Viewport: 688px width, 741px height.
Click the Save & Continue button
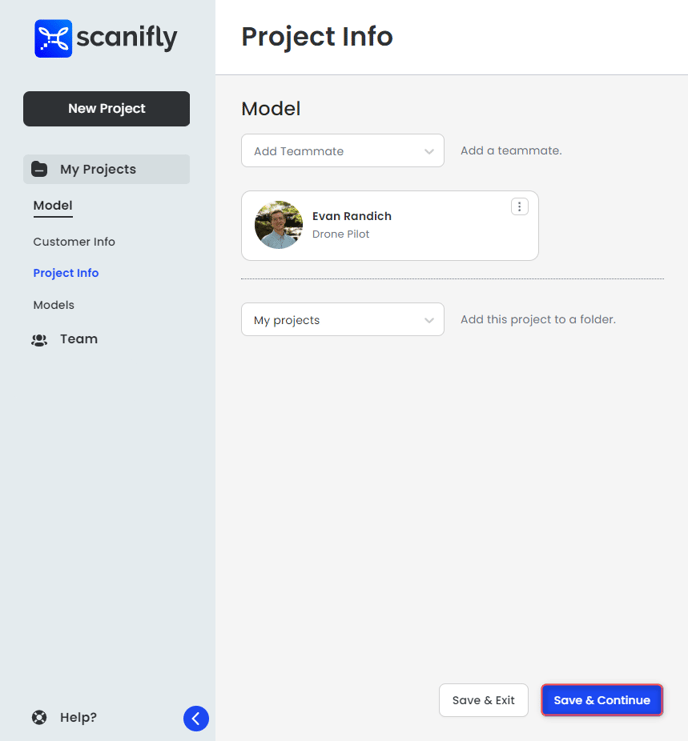(x=602, y=700)
